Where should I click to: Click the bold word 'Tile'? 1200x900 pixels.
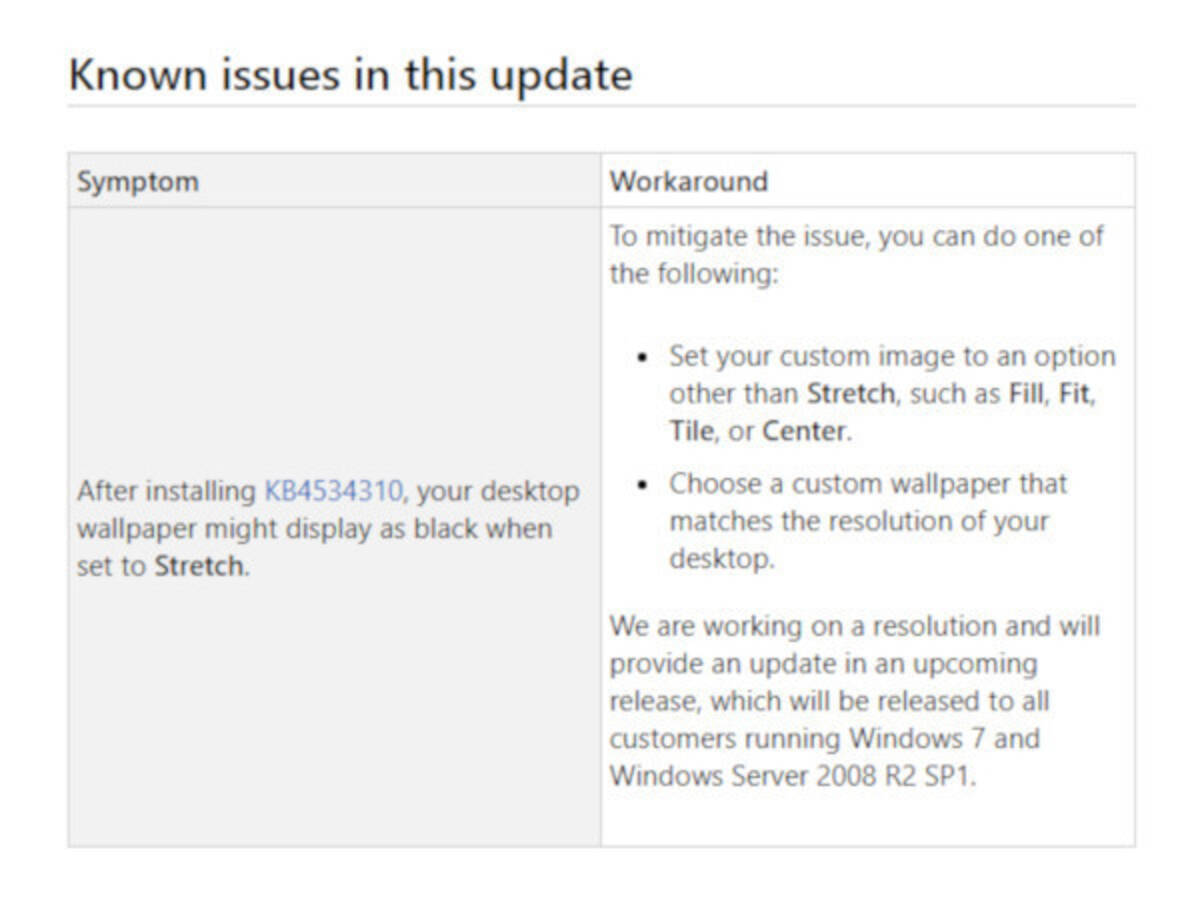[x=691, y=431]
